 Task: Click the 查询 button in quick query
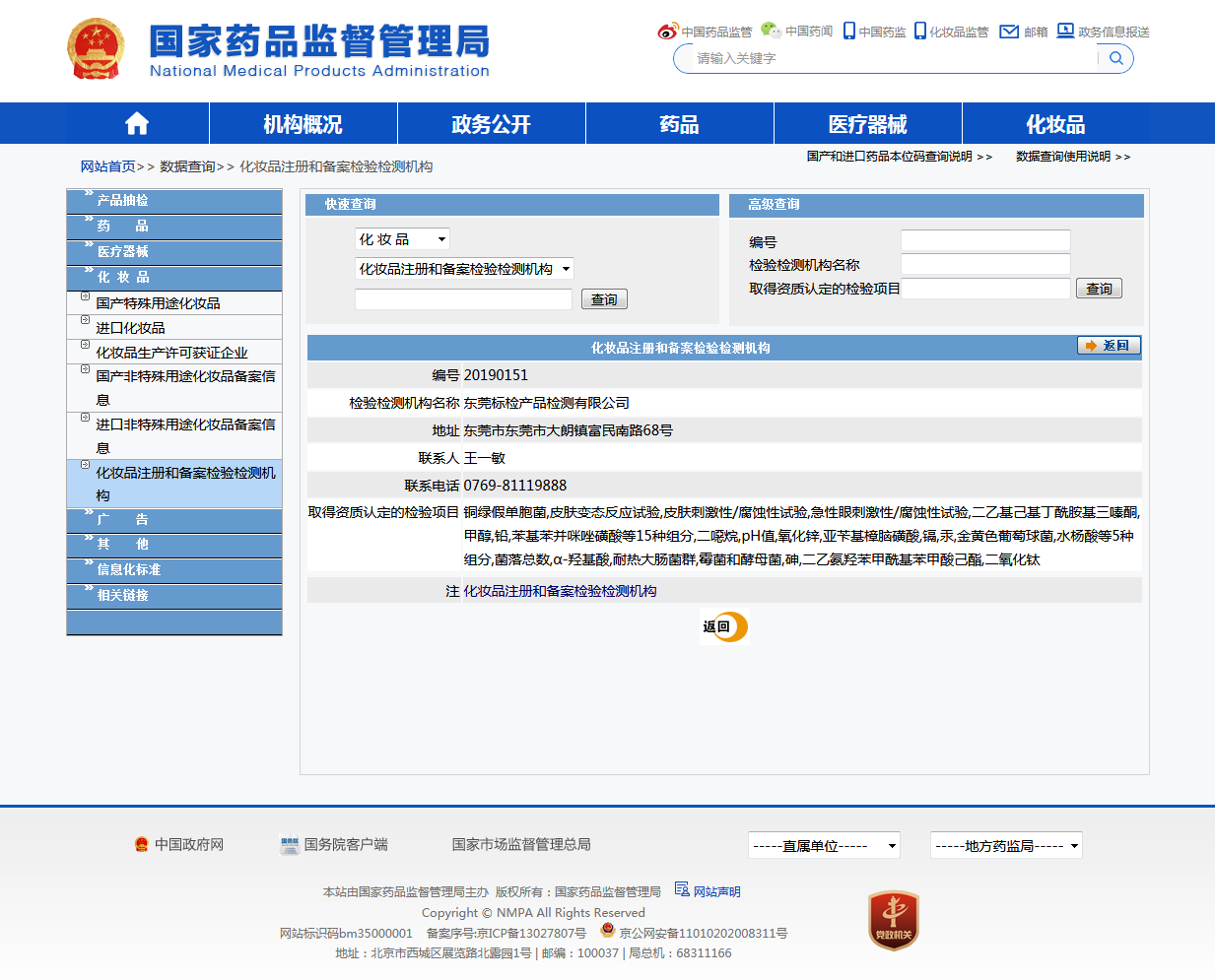click(x=604, y=299)
